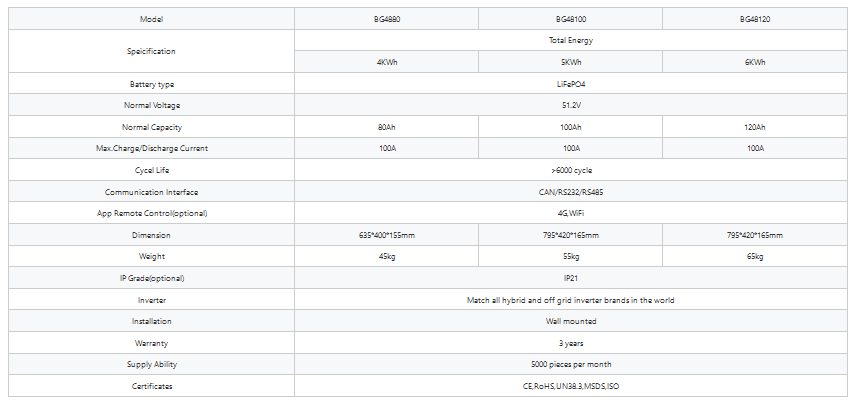The image size is (854, 402).
Task: Click the Max.Charge/Discharge Current row label
Action: click(152, 149)
